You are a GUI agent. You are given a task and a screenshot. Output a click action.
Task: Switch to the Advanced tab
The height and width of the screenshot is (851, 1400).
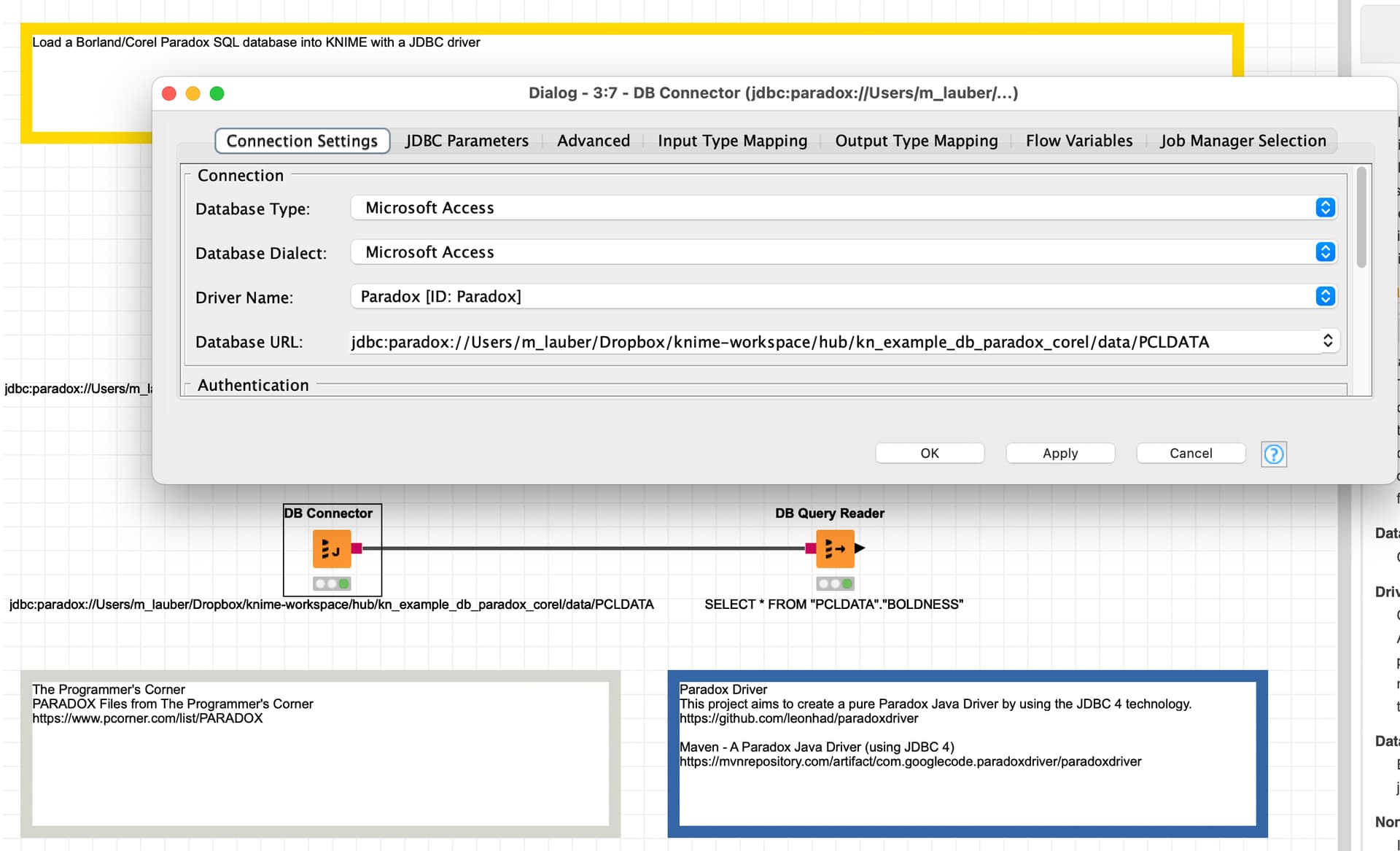click(x=594, y=141)
